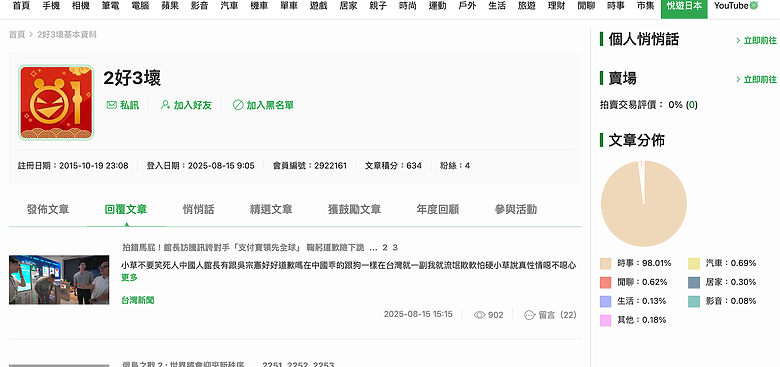Open the 市集 category in navigation

[x=646, y=6]
